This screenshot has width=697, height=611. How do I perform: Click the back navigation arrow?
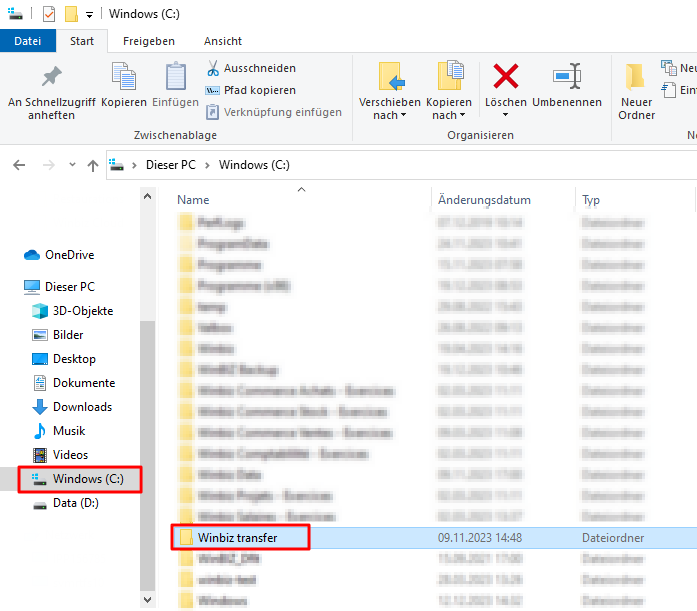click(x=19, y=165)
